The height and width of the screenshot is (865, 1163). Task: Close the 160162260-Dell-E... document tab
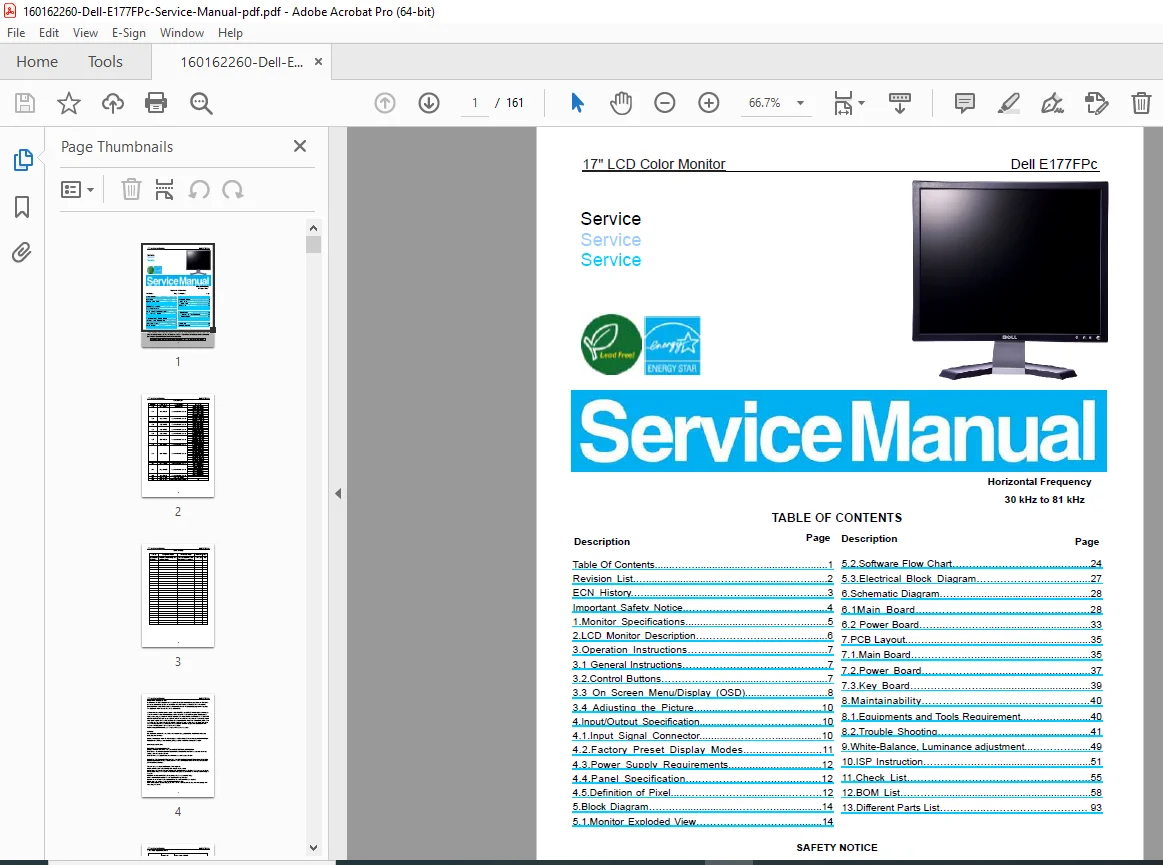[x=318, y=62]
